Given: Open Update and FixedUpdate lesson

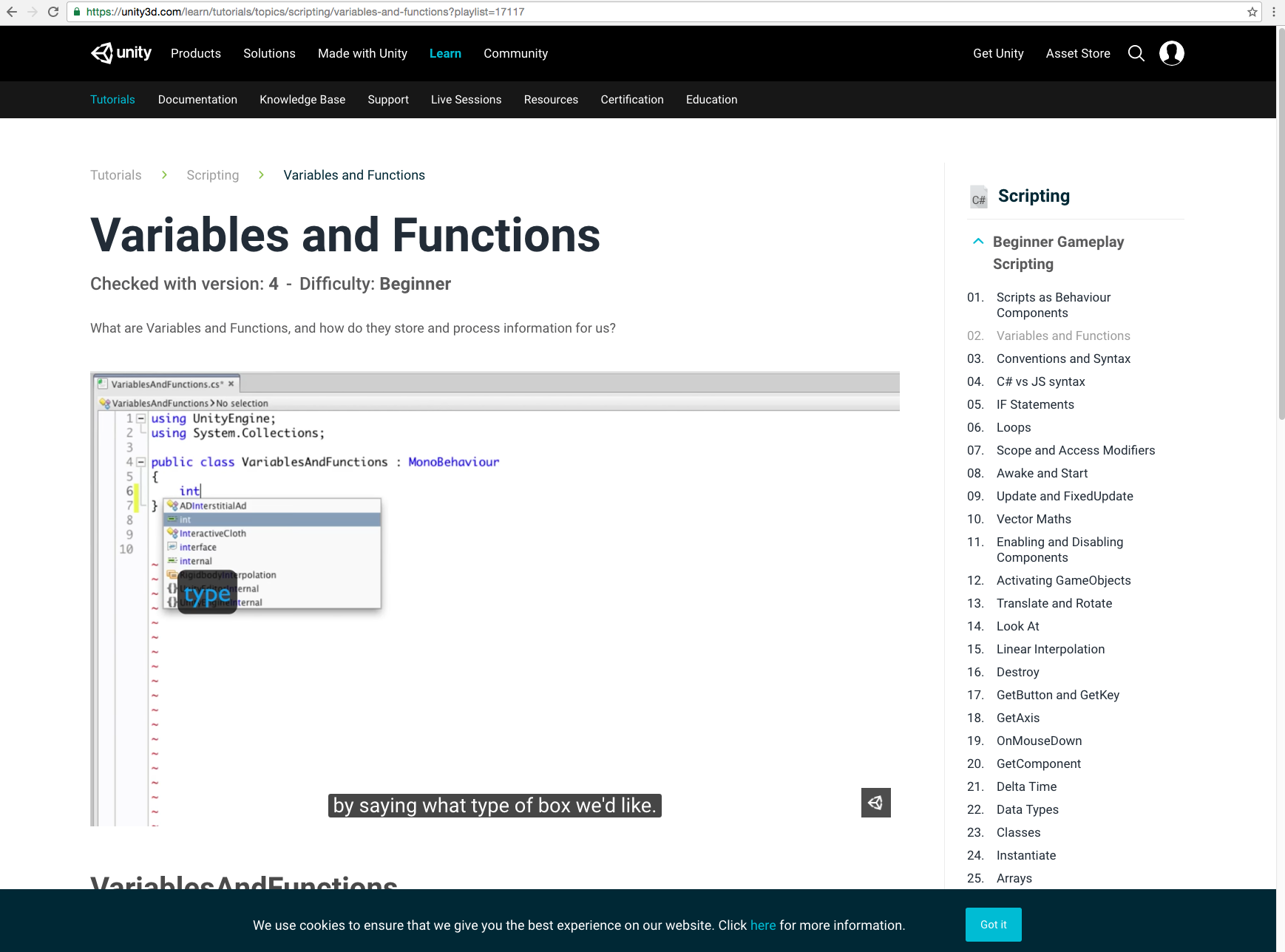Looking at the screenshot, I should tap(1065, 496).
